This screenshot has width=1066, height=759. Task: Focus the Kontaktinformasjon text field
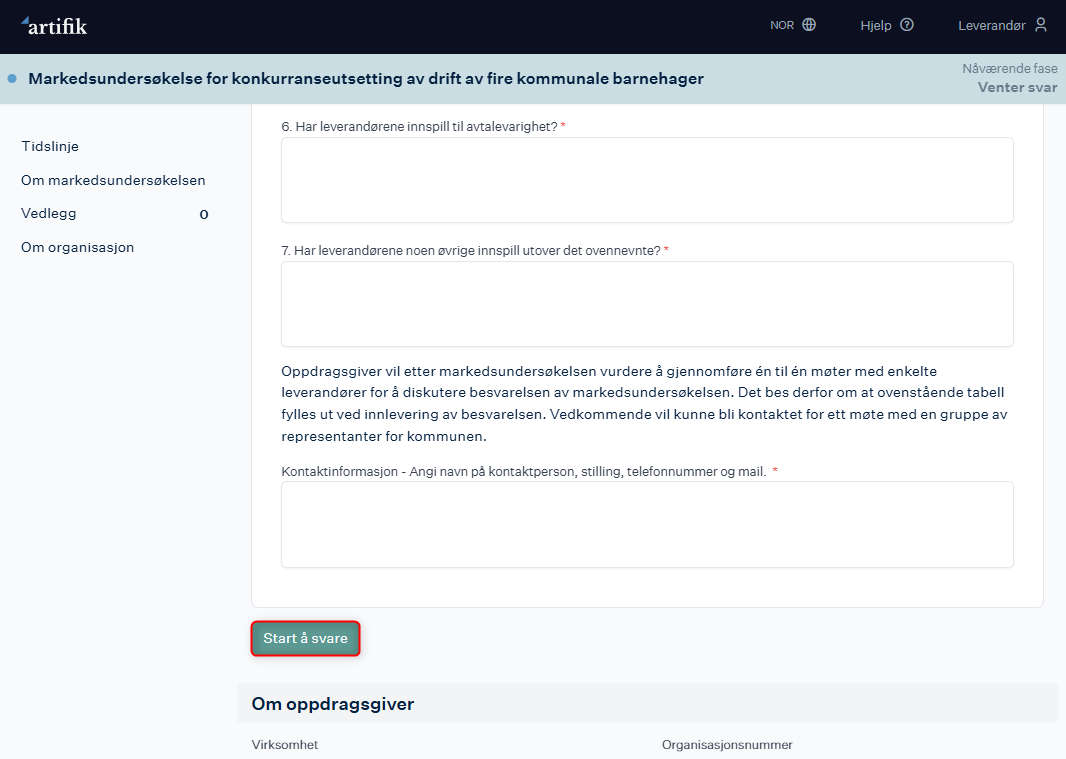coord(647,524)
